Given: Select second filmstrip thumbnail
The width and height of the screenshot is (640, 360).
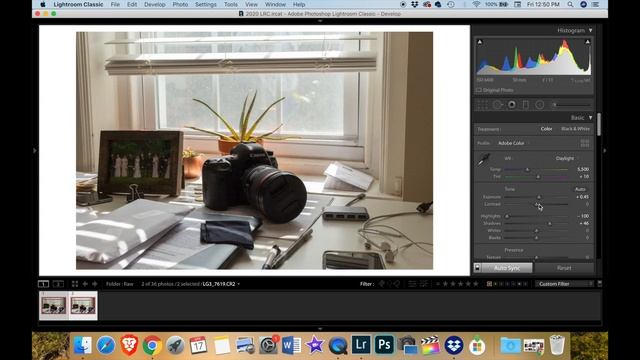Looking at the screenshot, I should pyautogui.click(x=83, y=305).
